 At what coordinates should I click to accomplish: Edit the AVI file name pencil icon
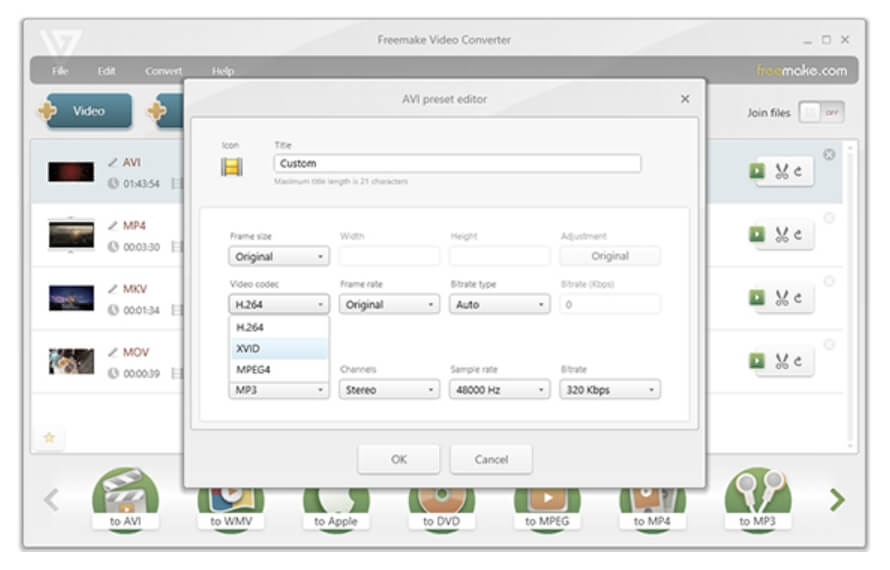(x=113, y=162)
